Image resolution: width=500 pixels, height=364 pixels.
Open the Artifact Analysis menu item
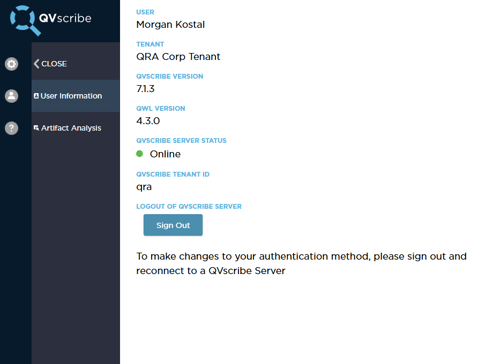click(76, 128)
